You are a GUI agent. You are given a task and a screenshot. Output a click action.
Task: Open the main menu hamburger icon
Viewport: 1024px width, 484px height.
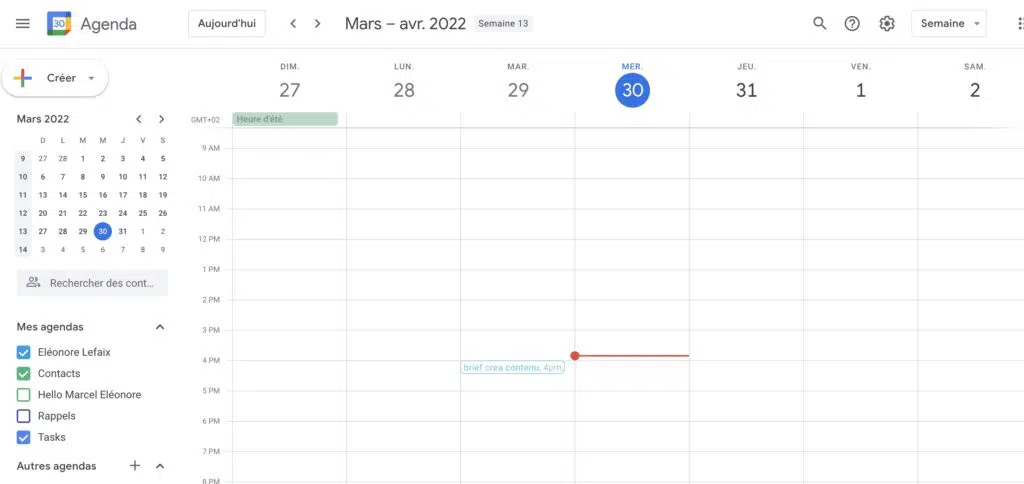pos(23,24)
